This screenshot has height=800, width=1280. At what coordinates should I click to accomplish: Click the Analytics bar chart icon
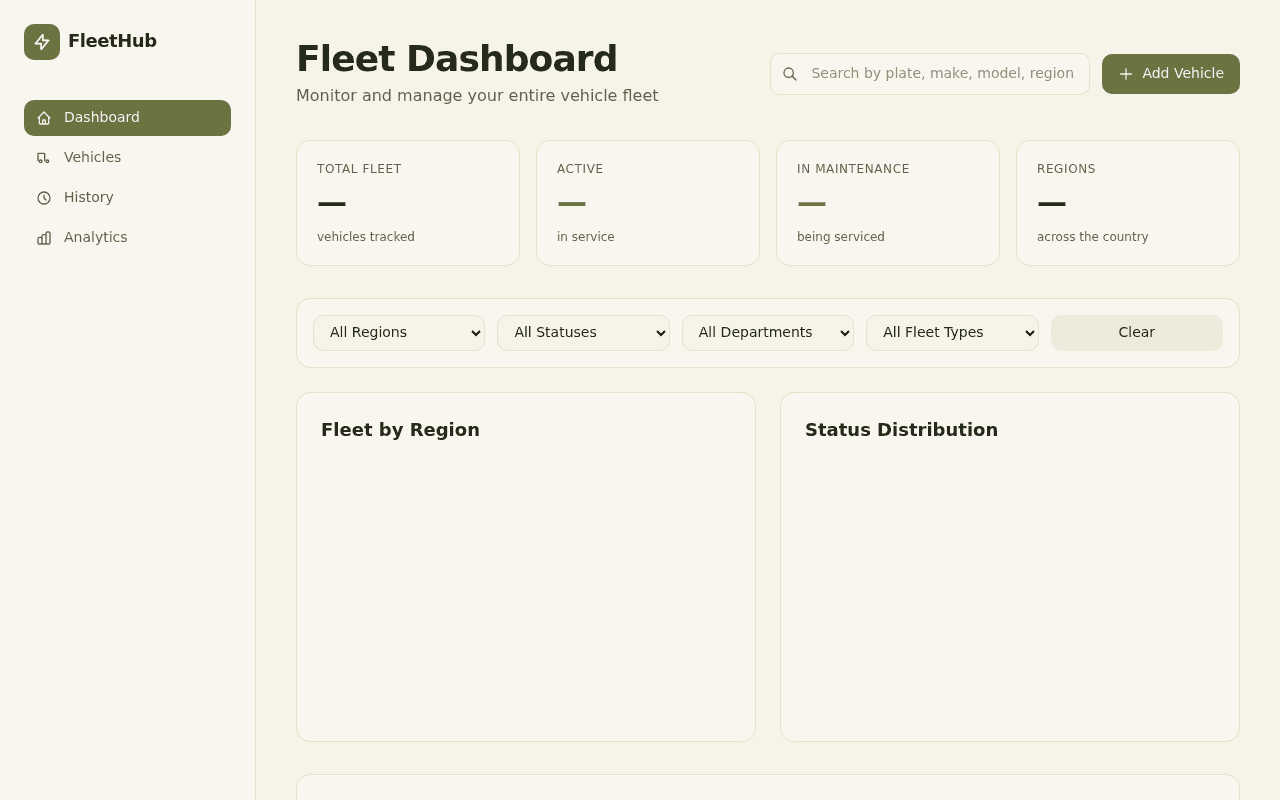44,238
